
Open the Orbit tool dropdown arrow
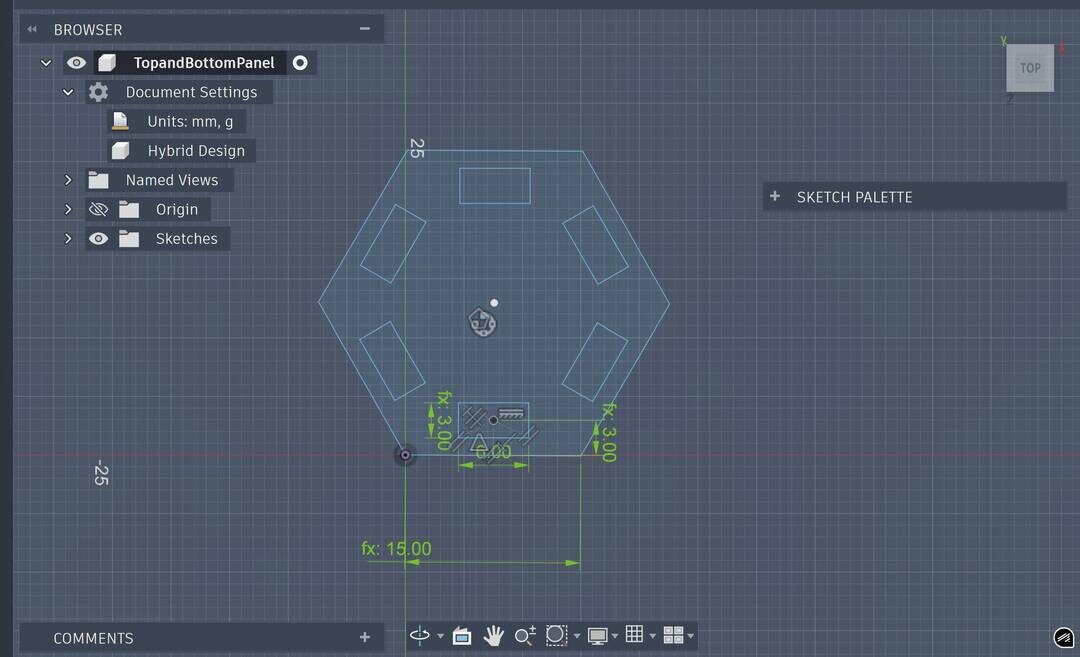tap(440, 636)
